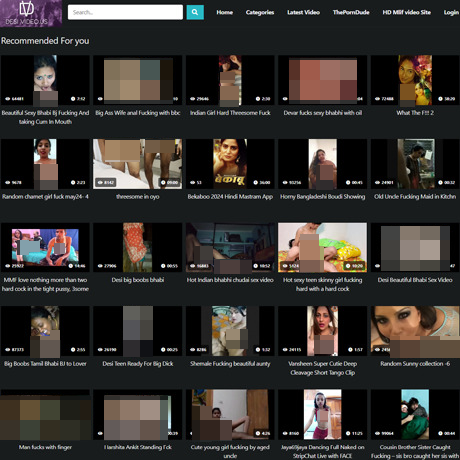This screenshot has height=460, width=460.
Task: Open the Random Sunny collection -6 title
Action: pyautogui.click(x=415, y=363)
